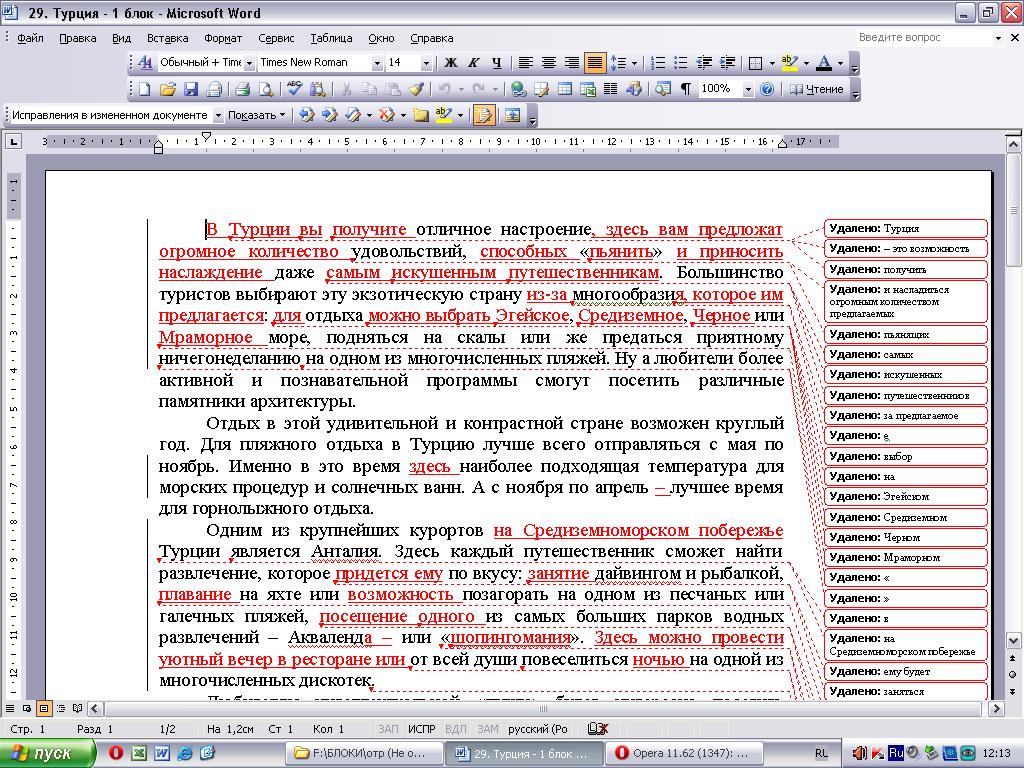Open the borders dropdown arrow

772,63
